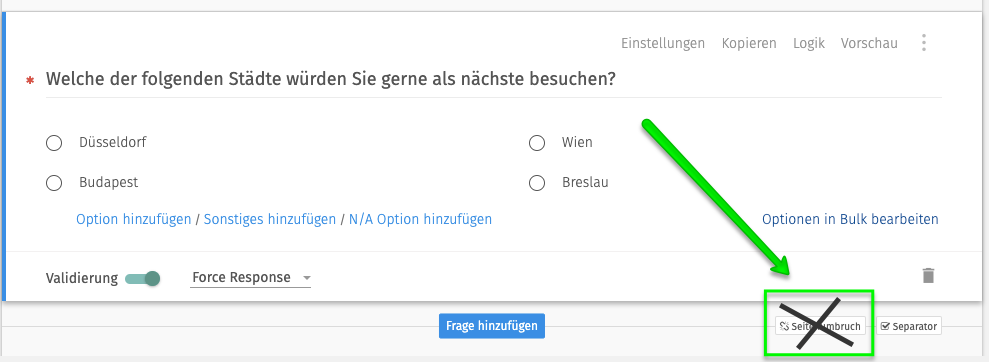Open the Force Response dropdown
Screen dimensions: 989x362
250,277
